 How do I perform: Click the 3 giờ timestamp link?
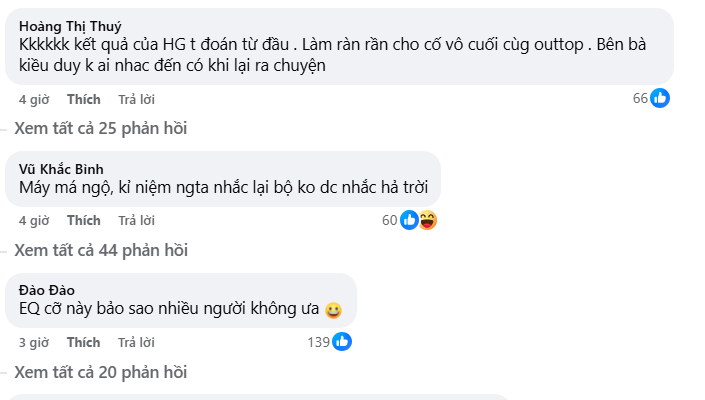[34, 343]
